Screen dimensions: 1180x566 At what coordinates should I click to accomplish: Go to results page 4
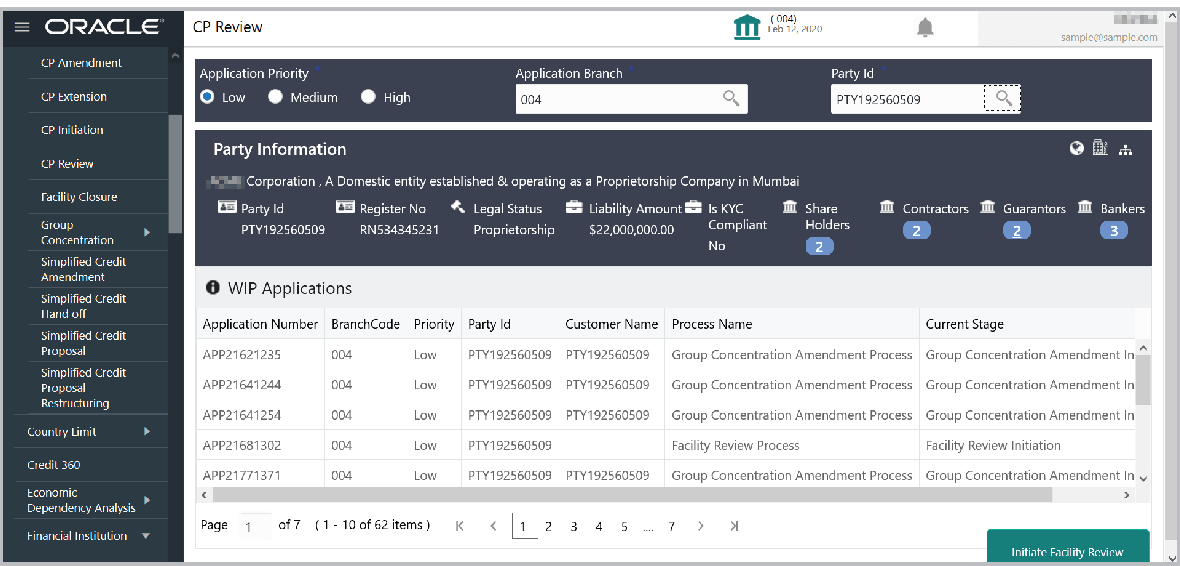(x=599, y=526)
